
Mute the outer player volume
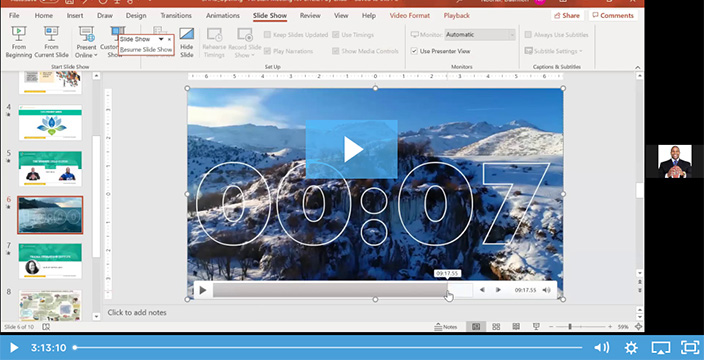coord(602,347)
